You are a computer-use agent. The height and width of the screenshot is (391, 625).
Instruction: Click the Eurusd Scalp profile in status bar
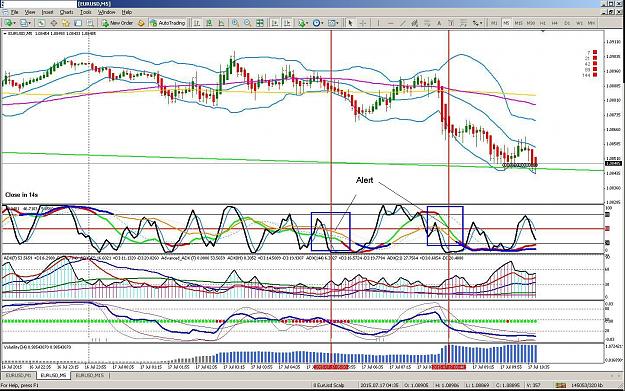pyautogui.click(x=328, y=385)
